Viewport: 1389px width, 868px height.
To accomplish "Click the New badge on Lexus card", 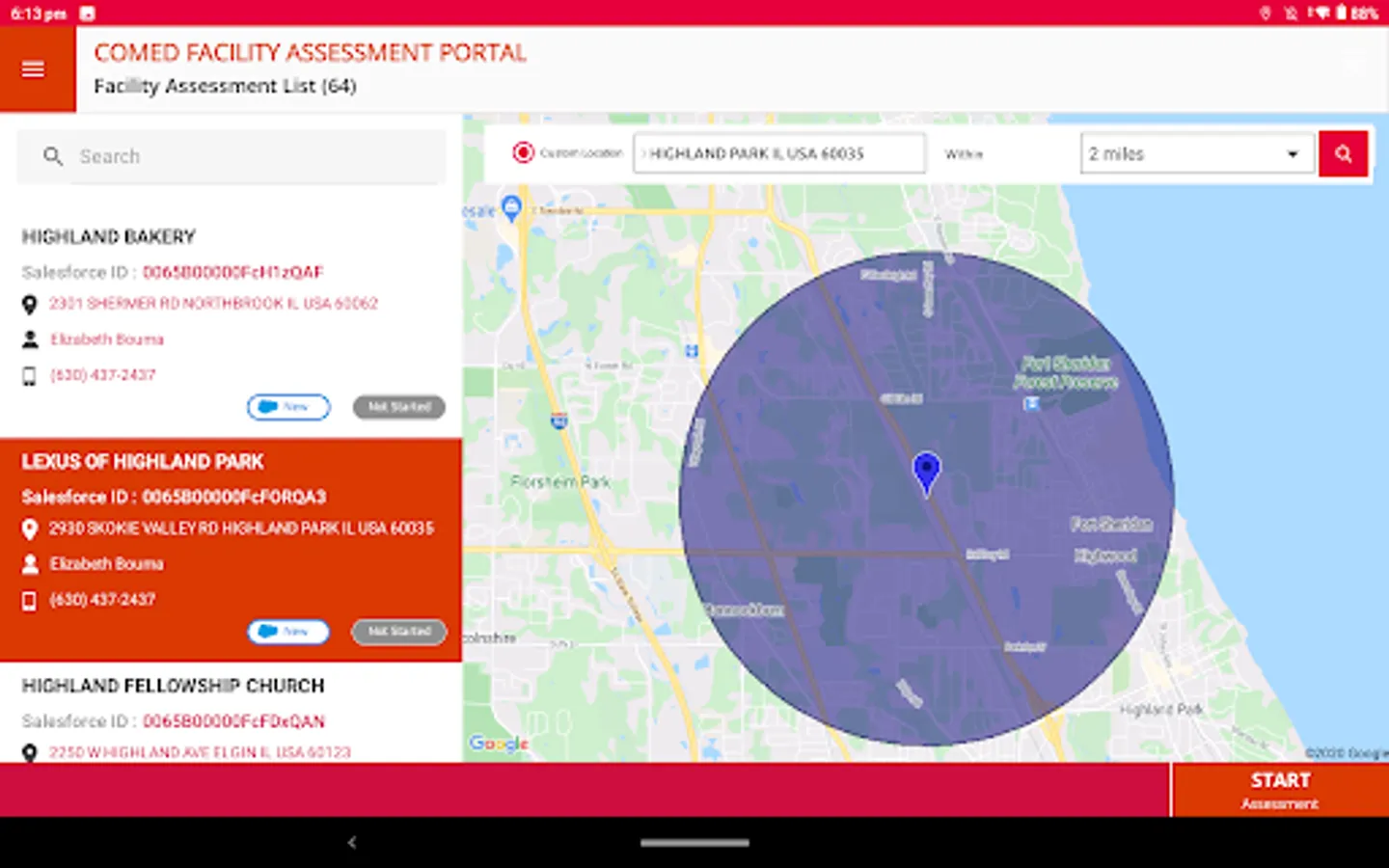I will [x=288, y=632].
